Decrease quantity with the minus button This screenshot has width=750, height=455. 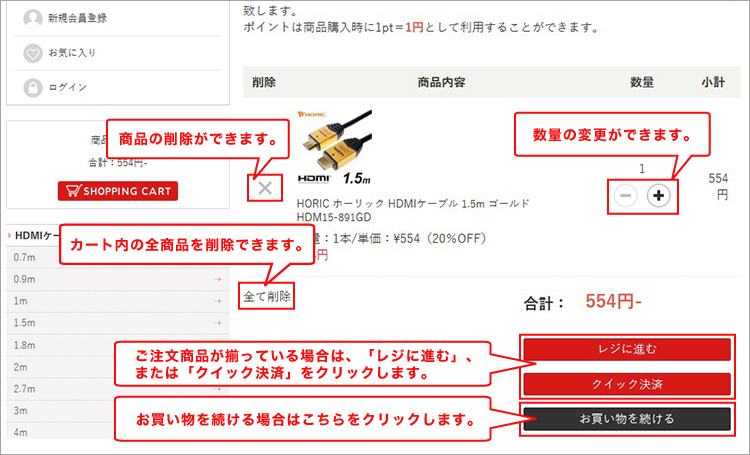(626, 196)
